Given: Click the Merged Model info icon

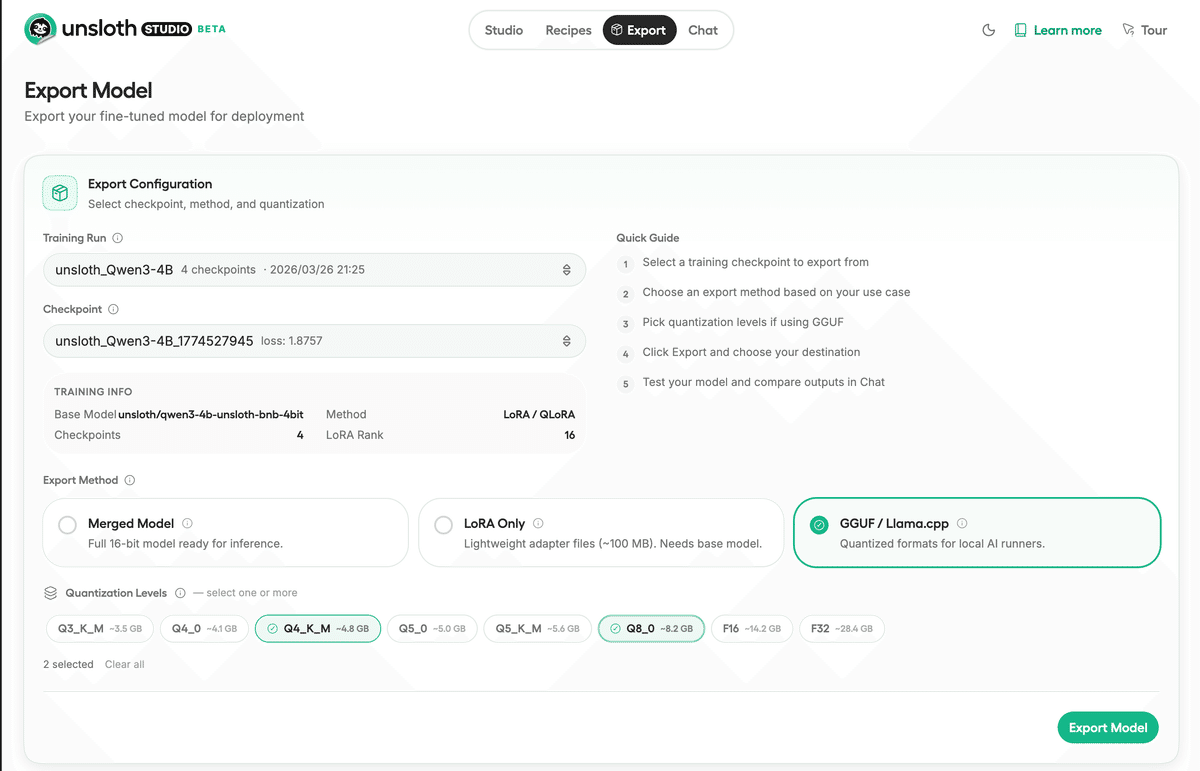Looking at the screenshot, I should coord(188,523).
